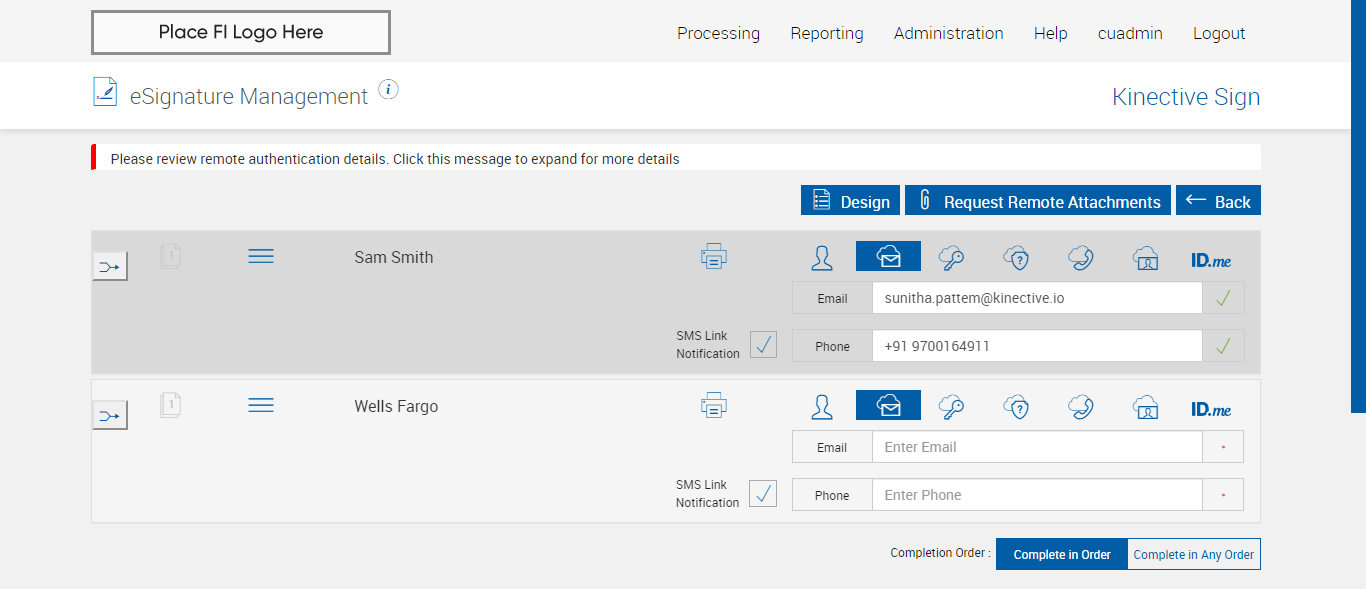The width and height of the screenshot is (1366, 589).
Task: Click the Request Remote Attachments button
Action: click(x=1038, y=201)
